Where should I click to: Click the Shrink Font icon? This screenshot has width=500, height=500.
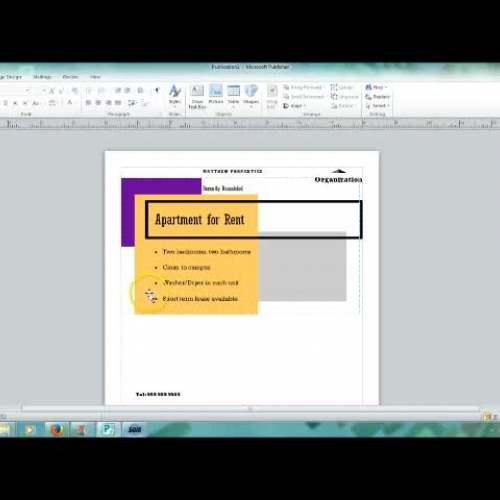point(61,91)
